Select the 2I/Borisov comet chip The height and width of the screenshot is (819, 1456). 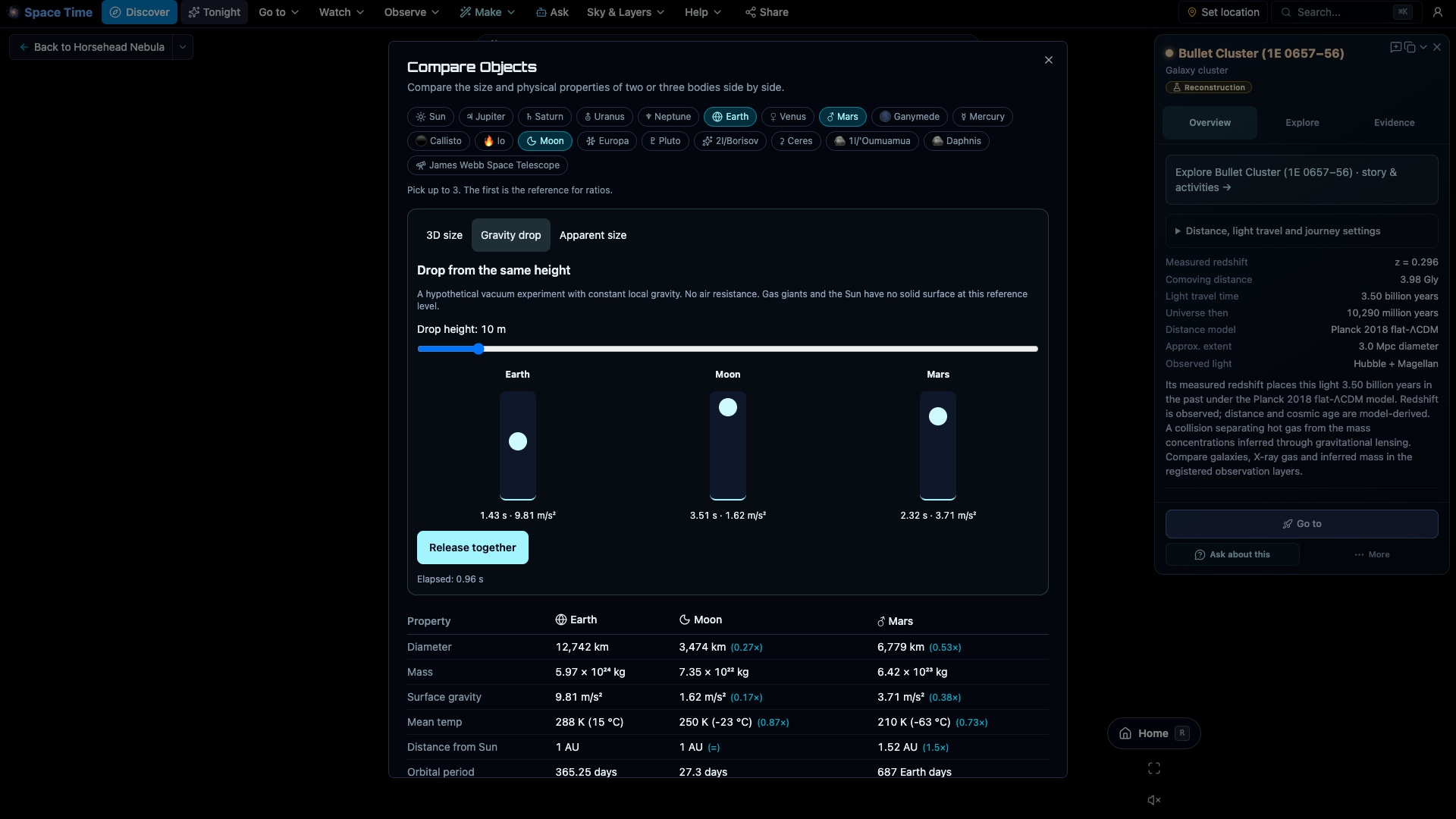[730, 141]
